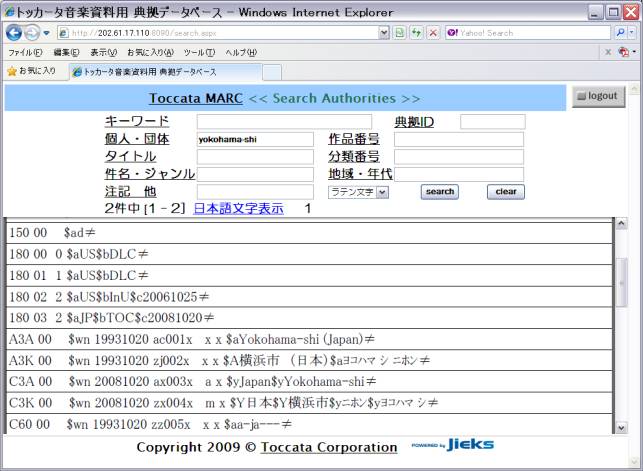Click the row A3A 00 $aYokohama-shi (Japan)
The height and width of the screenshot is (471, 643).
(309, 339)
